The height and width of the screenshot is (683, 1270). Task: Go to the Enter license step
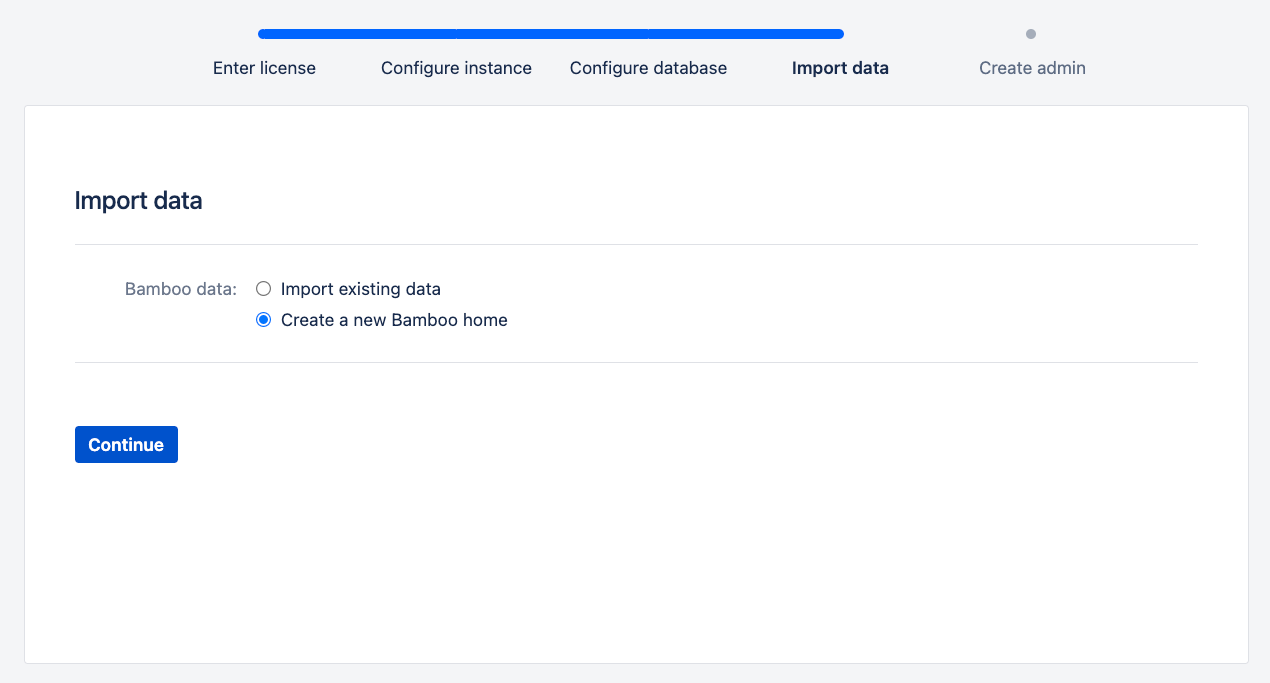tap(264, 68)
